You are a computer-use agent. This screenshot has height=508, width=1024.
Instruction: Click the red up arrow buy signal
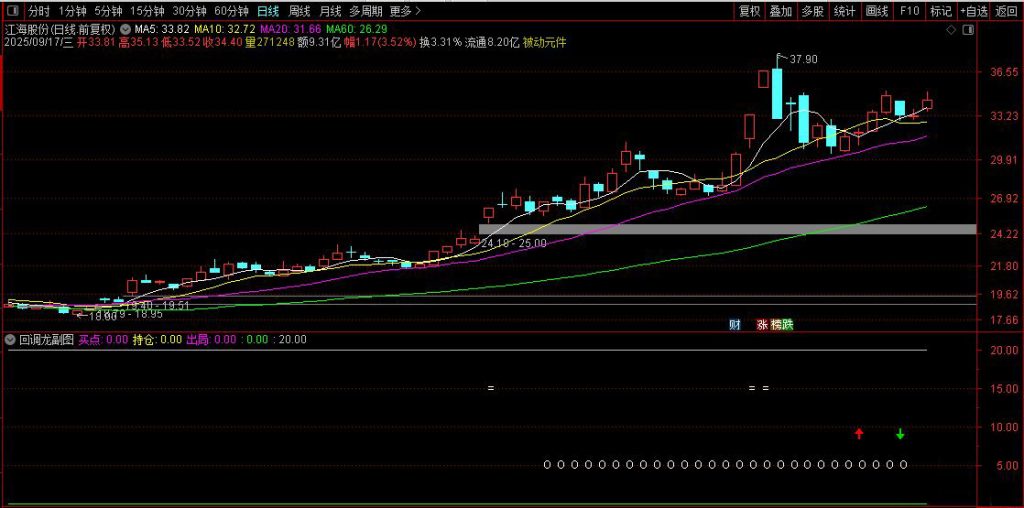coord(859,433)
